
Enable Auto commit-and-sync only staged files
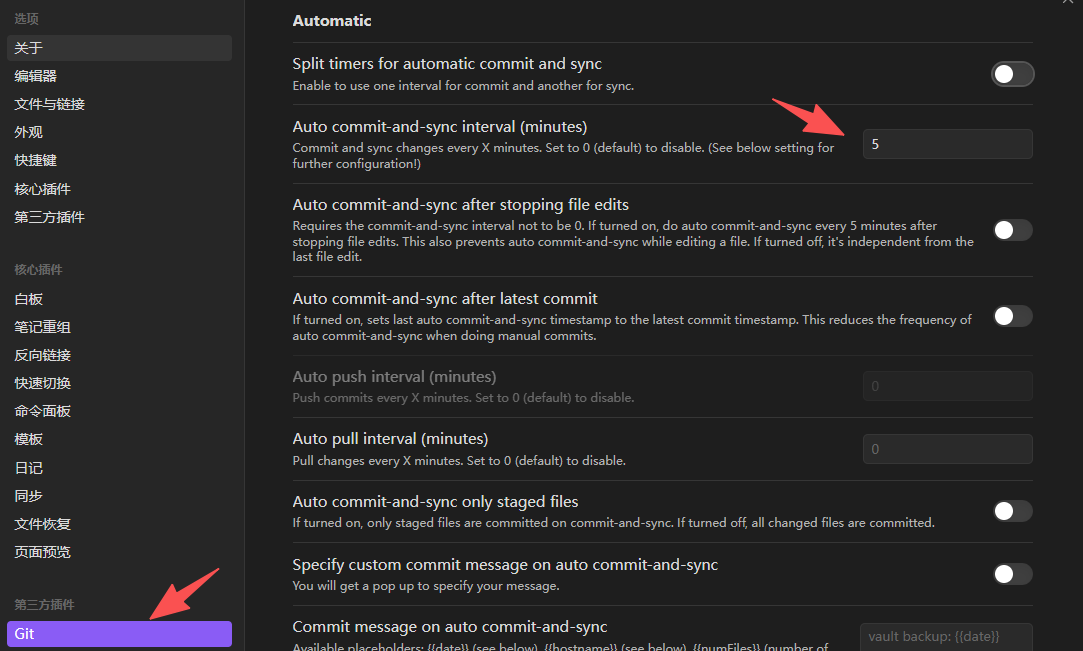1013,511
